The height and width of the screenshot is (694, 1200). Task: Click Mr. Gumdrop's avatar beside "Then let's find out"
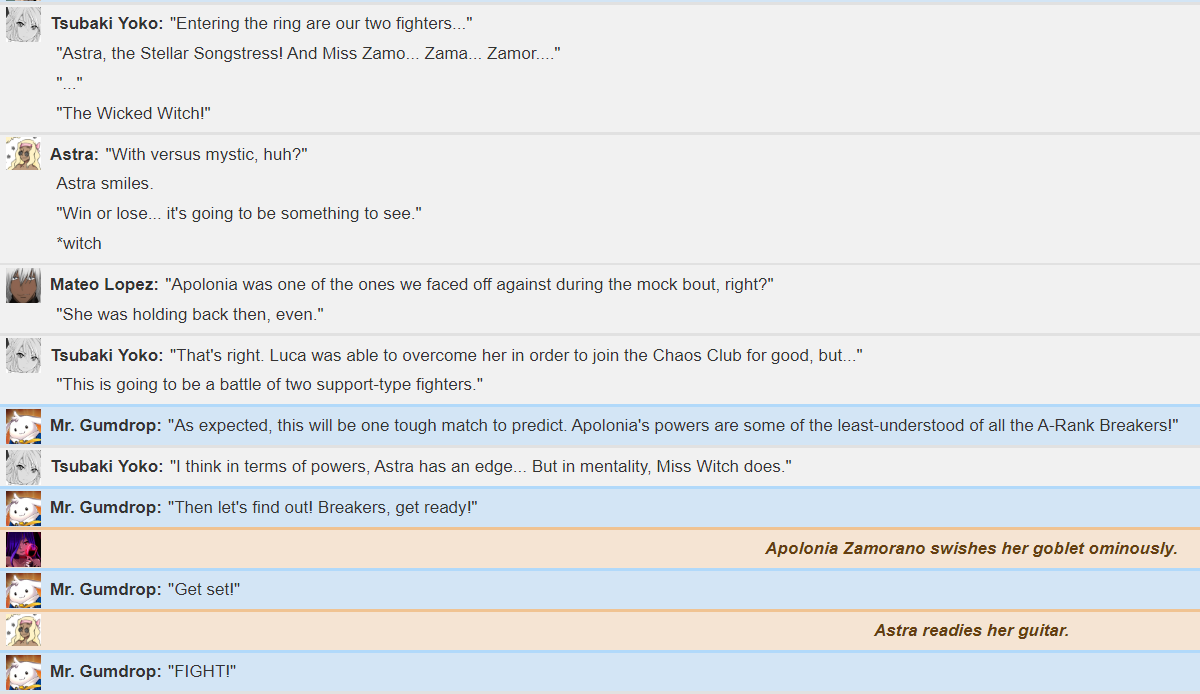[23, 508]
